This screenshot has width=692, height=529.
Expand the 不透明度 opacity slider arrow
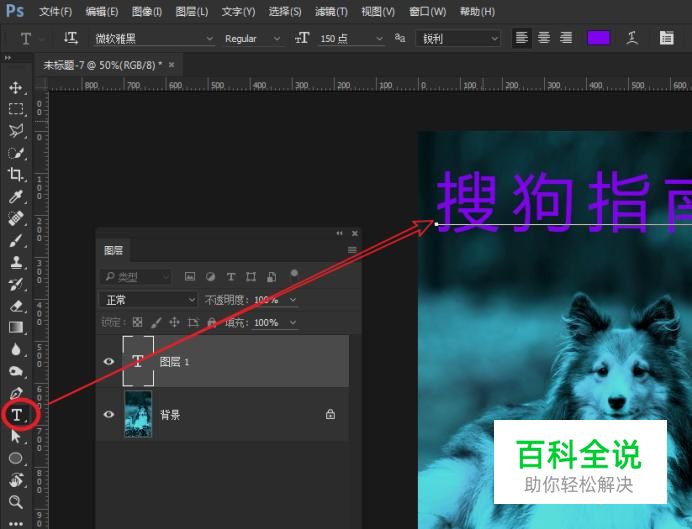[293, 300]
